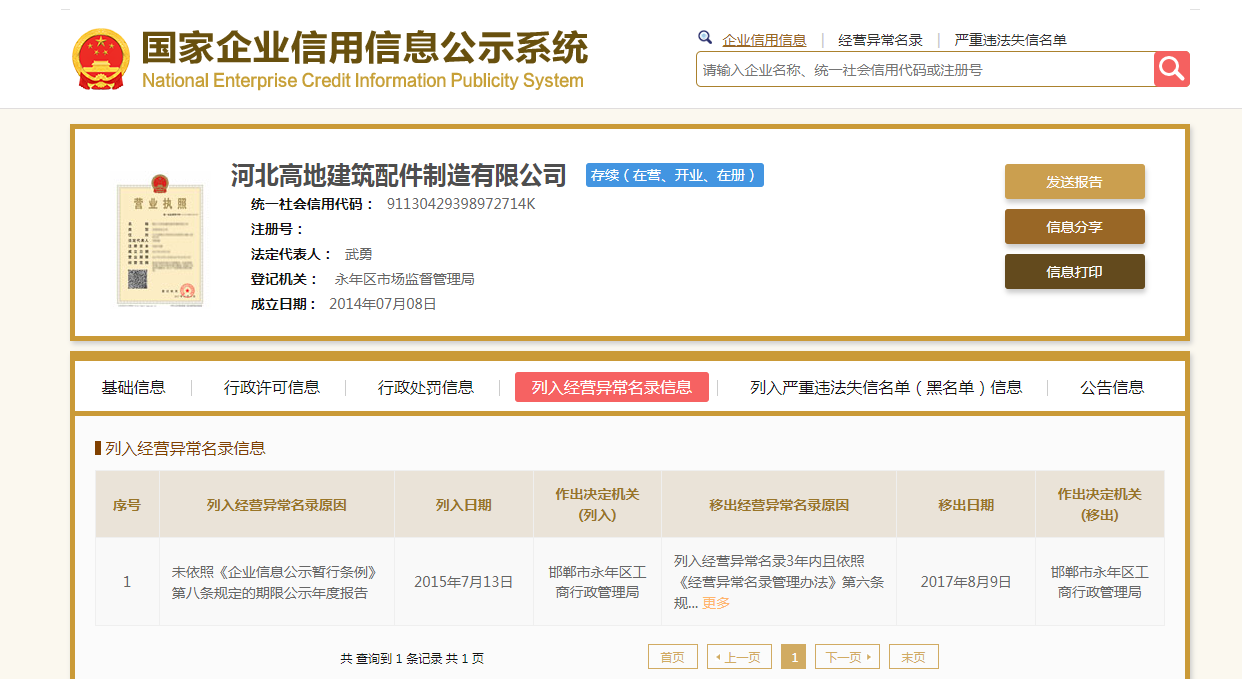
Task: Select the 严重违法失信名单 search category
Action: click(x=1010, y=40)
